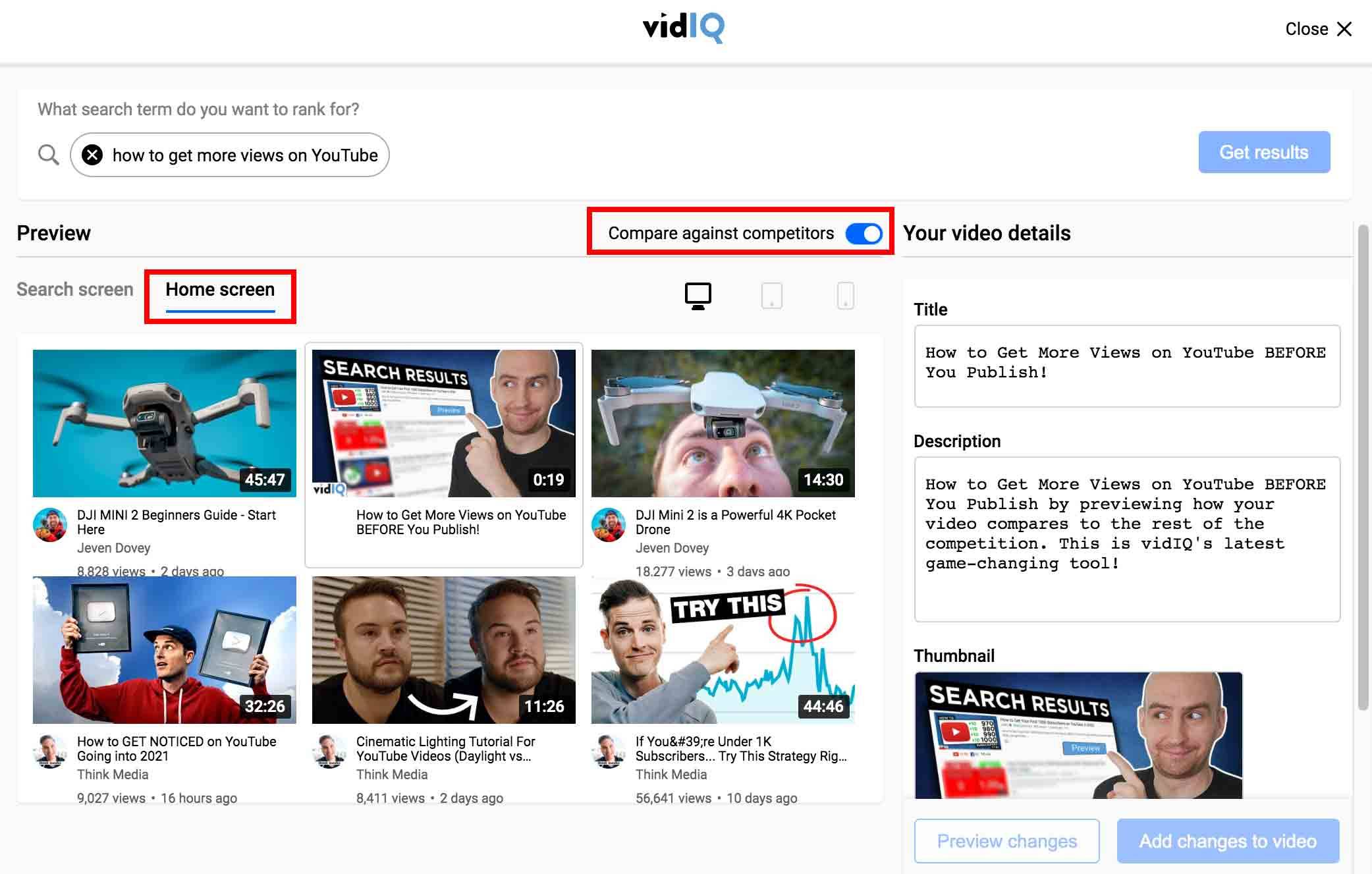1372x874 pixels.
Task: Click the tablet preview icon
Action: coord(770,295)
